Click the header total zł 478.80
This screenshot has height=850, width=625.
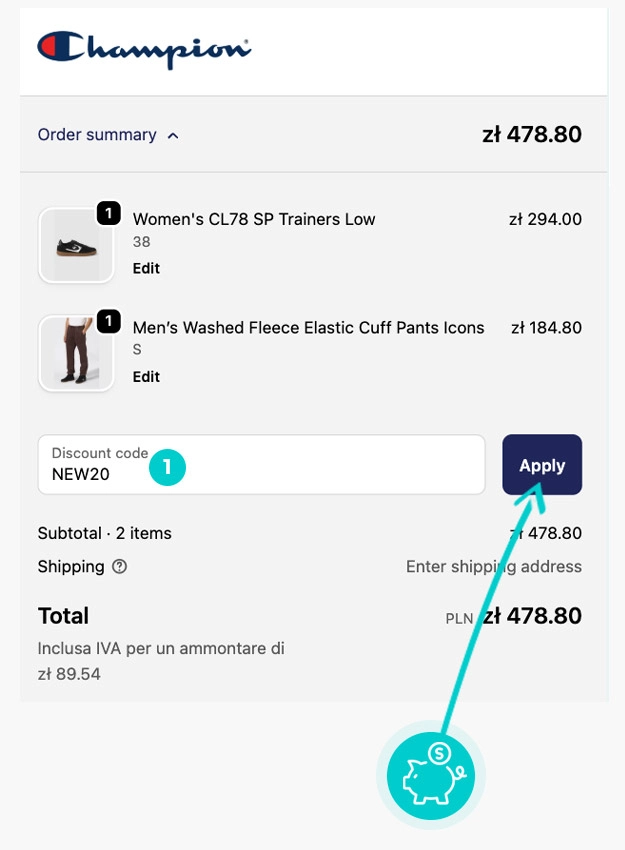point(531,134)
